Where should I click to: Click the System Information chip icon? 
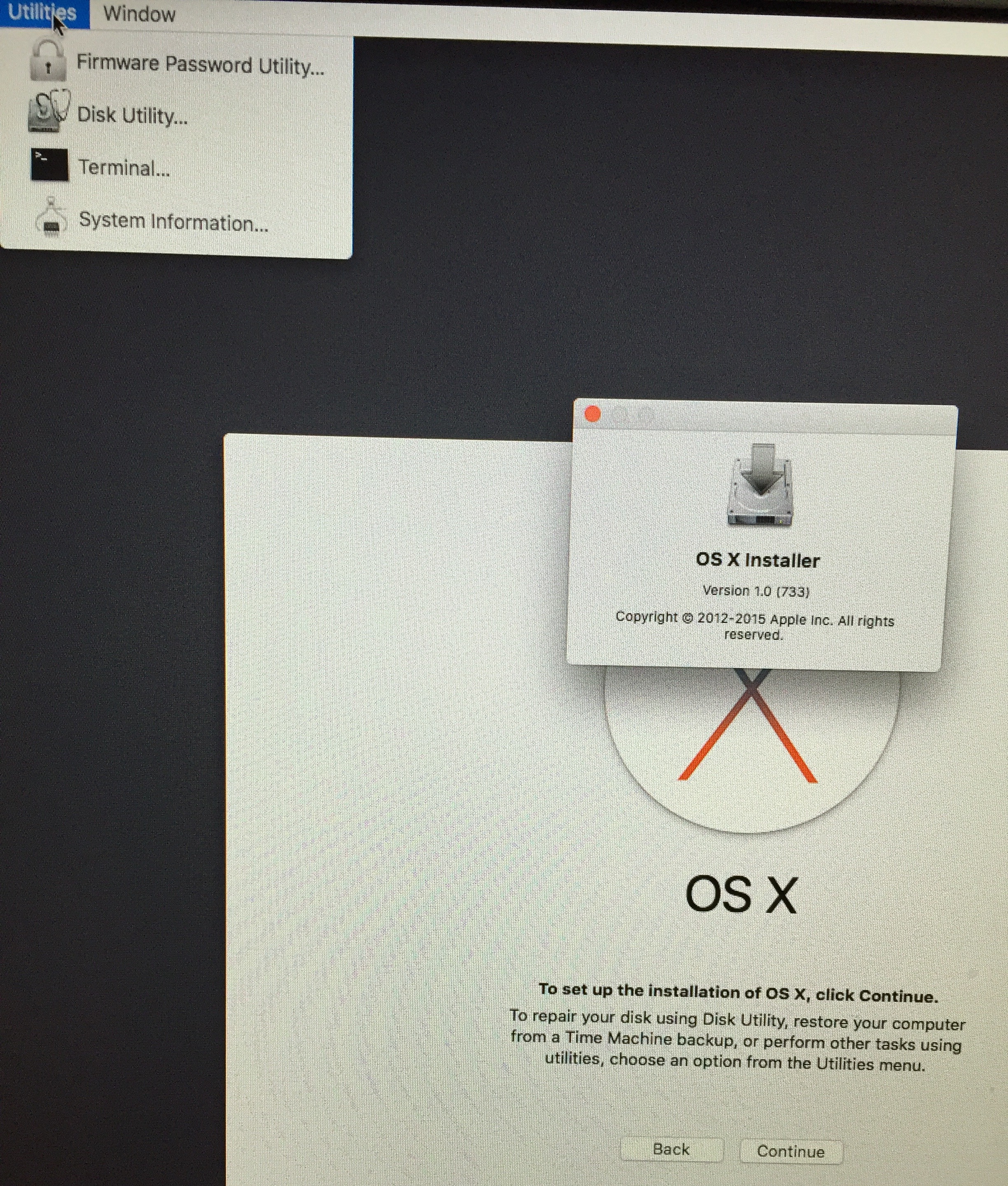coord(51,217)
